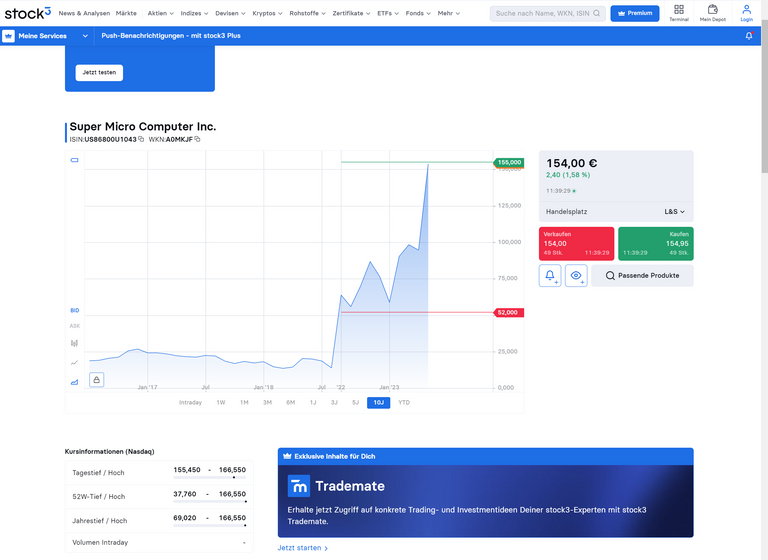
Task: Select ASK price mode in chart
Action: coord(74,326)
